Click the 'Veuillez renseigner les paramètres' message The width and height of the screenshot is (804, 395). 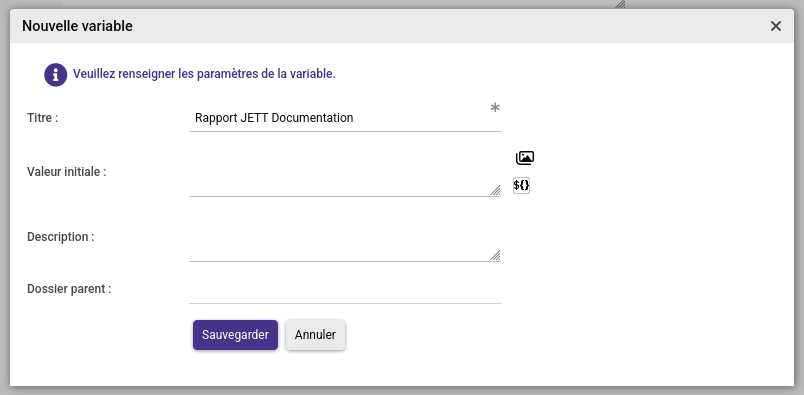(x=204, y=74)
